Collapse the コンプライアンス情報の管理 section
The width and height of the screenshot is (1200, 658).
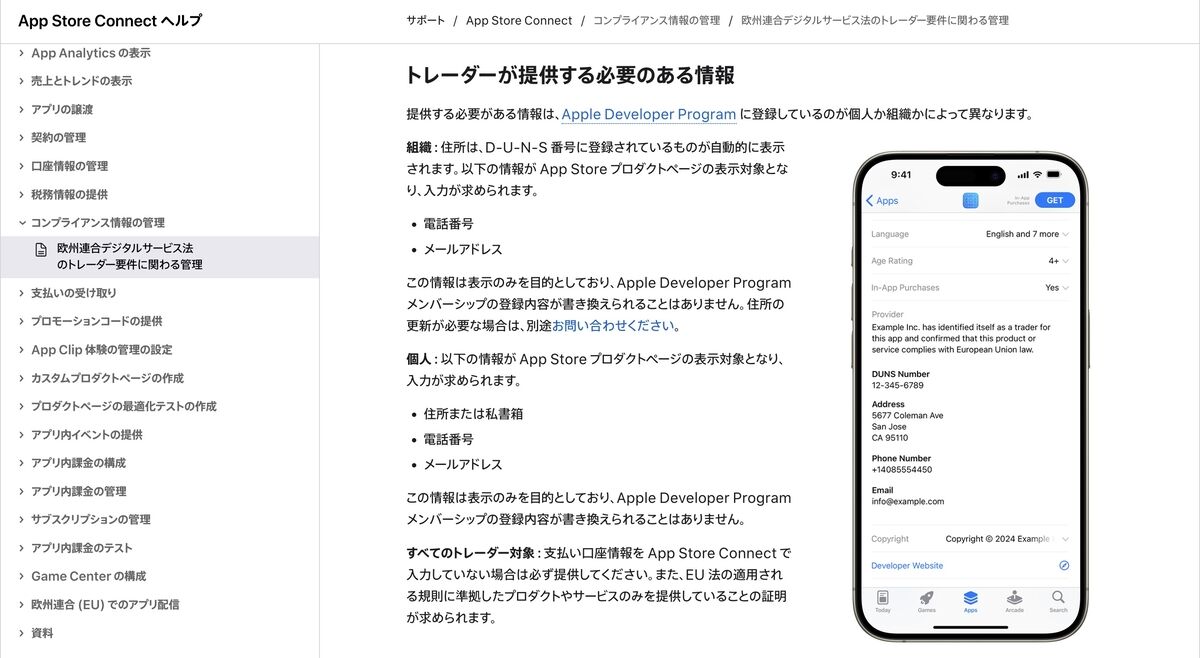pyautogui.click(x=98, y=222)
